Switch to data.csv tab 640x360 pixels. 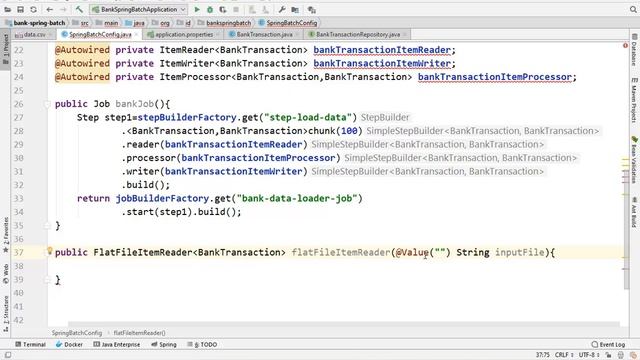(x=34, y=35)
